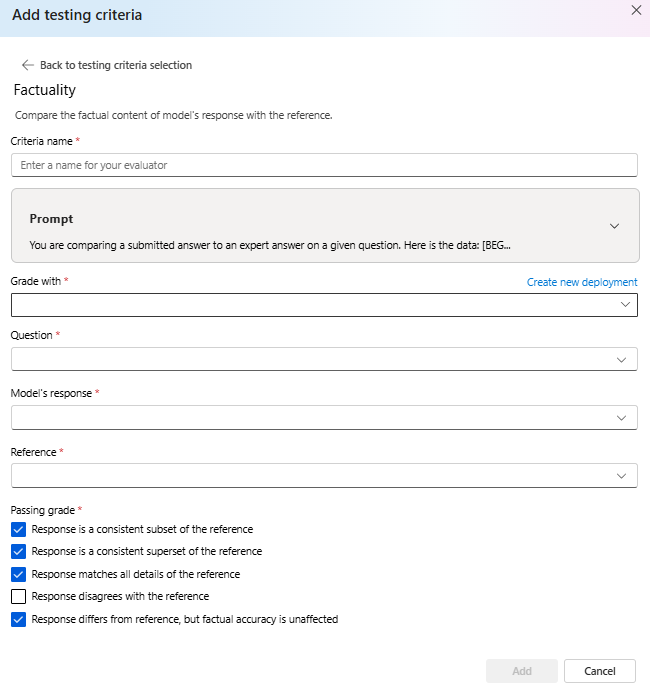Uncheck Response is a consistent subset
The image size is (650, 690).
[18, 529]
